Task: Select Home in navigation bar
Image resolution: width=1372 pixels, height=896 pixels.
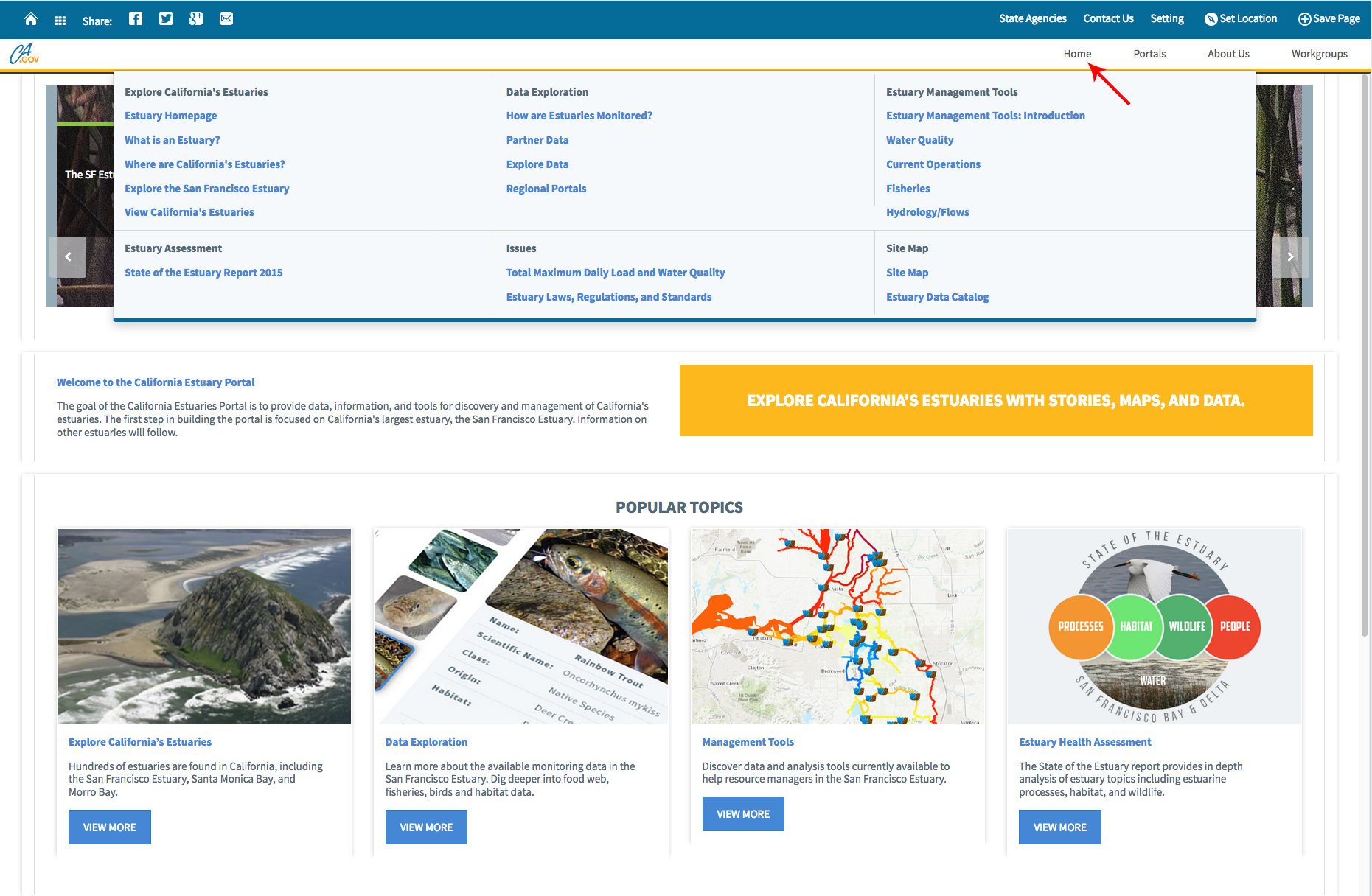Action: point(1077,54)
